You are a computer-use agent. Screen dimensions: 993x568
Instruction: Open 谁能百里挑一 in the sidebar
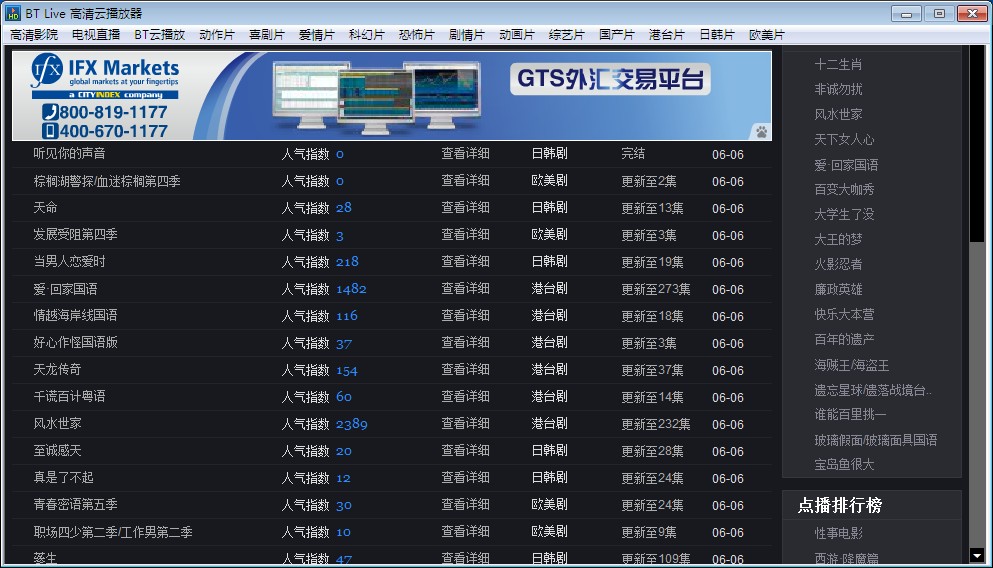[850, 414]
